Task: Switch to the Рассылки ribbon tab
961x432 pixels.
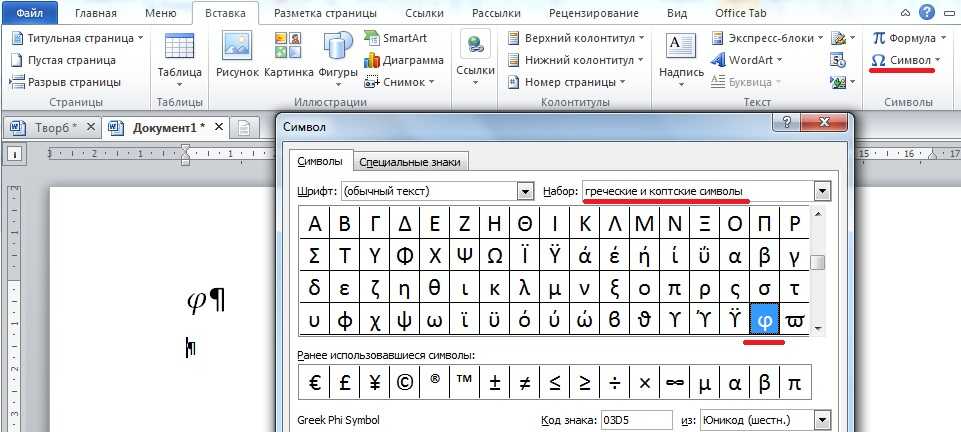Action: pos(496,13)
